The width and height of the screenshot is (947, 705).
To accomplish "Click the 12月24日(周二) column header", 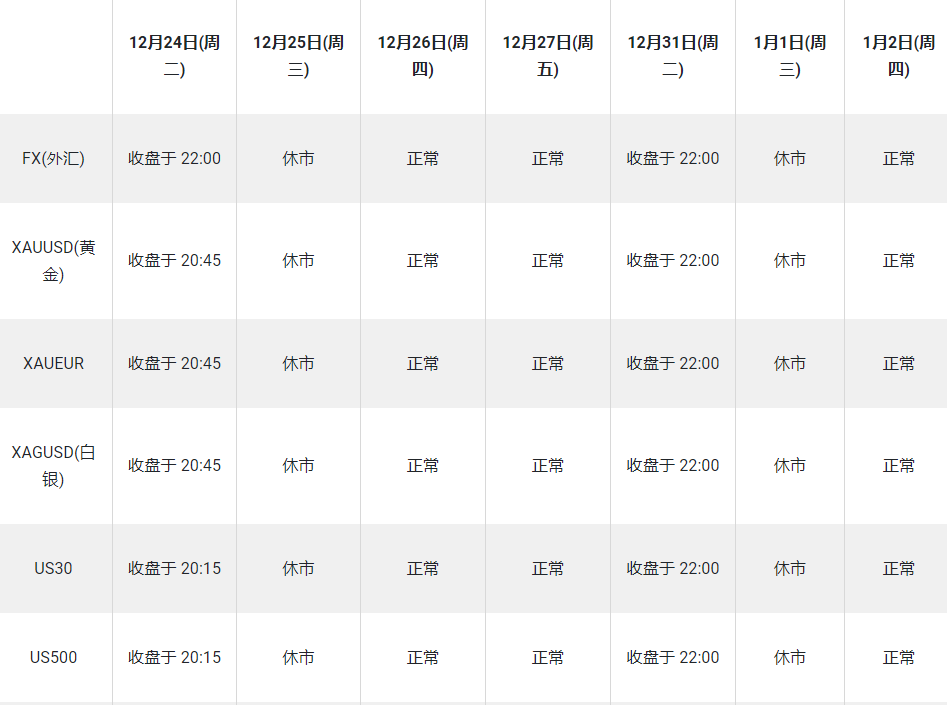I will (175, 56).
